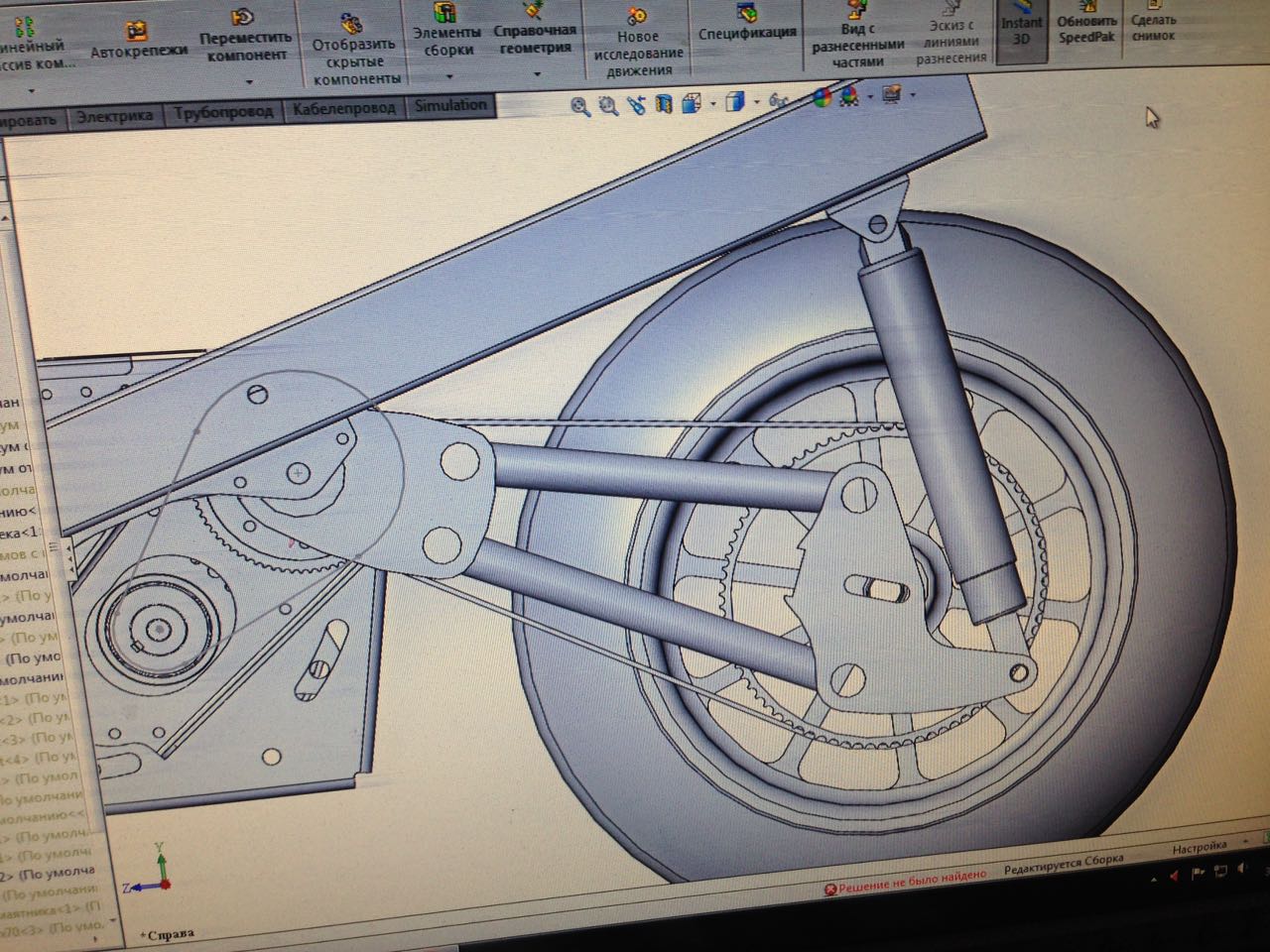Open the display style cube dropdown arrow
This screenshot has width=1270, height=952.
coord(756,101)
